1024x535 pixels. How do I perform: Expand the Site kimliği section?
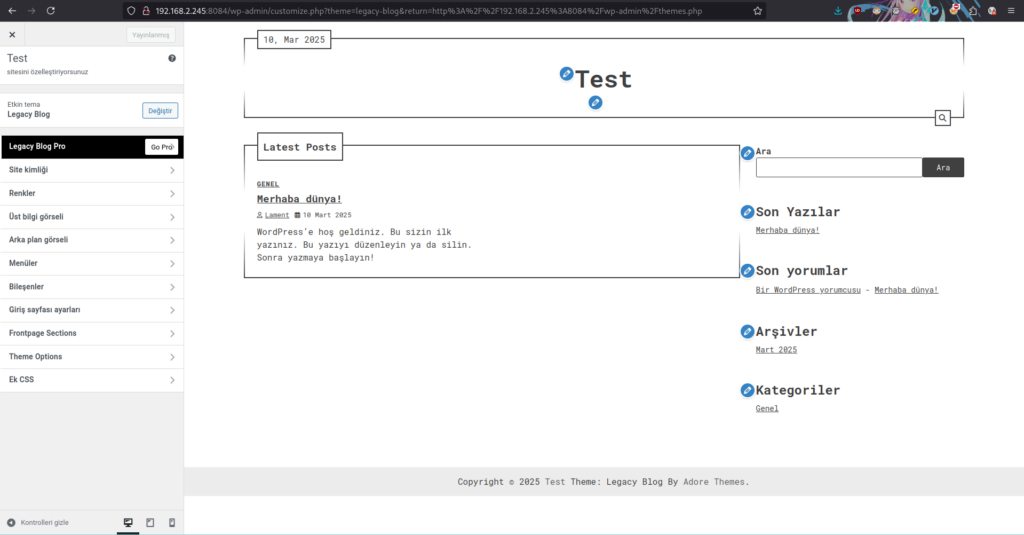[x=92, y=170]
